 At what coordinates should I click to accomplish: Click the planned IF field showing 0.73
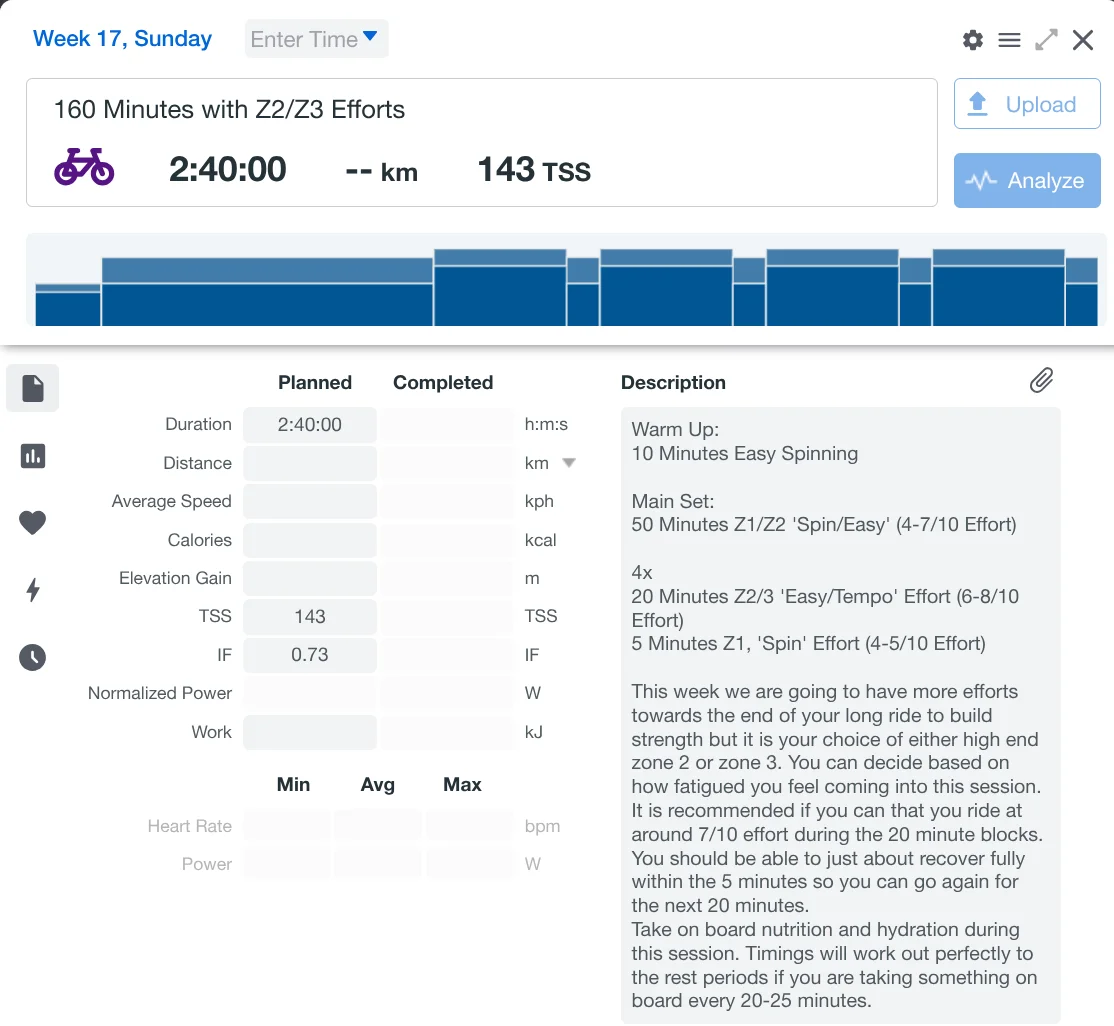point(310,655)
